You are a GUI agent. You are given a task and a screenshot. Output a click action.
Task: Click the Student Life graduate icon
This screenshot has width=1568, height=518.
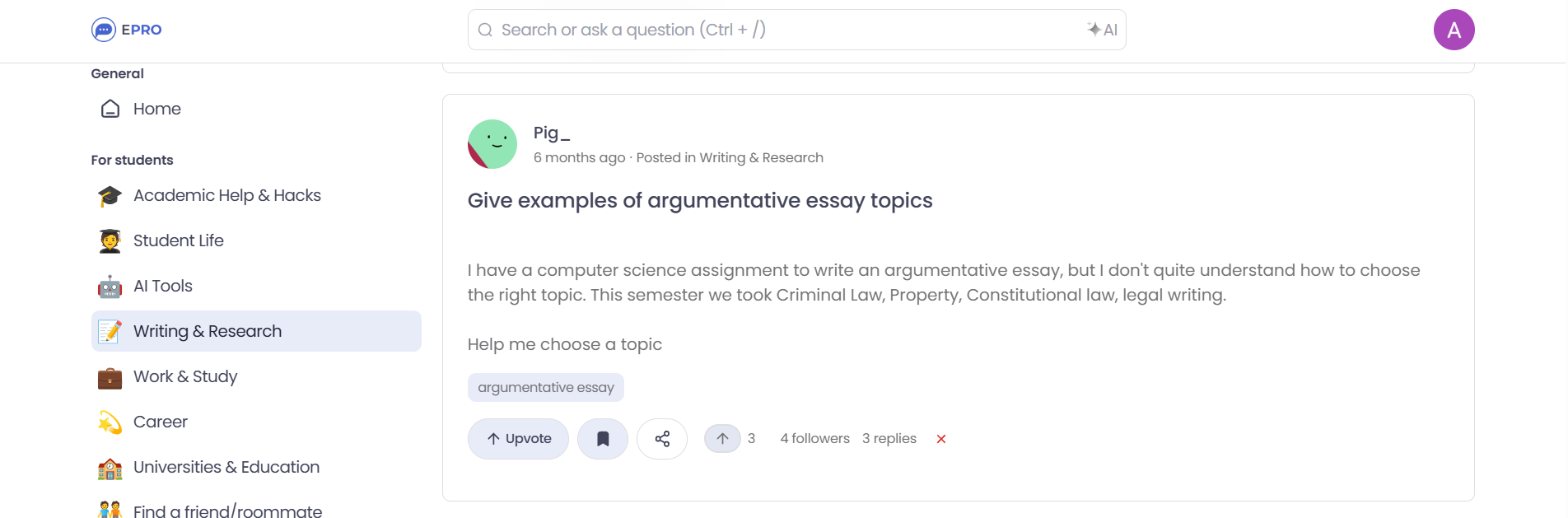tap(110, 240)
